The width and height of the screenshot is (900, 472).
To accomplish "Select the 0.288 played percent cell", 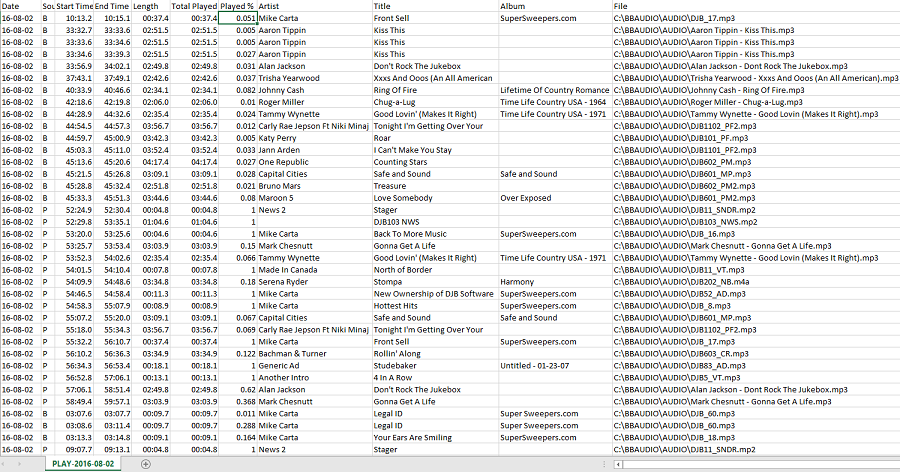I will coord(238,425).
